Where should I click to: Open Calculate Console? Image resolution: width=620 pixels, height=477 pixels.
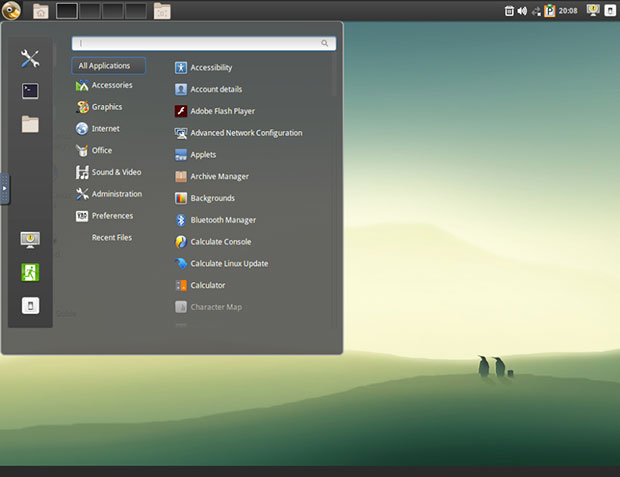[213, 242]
